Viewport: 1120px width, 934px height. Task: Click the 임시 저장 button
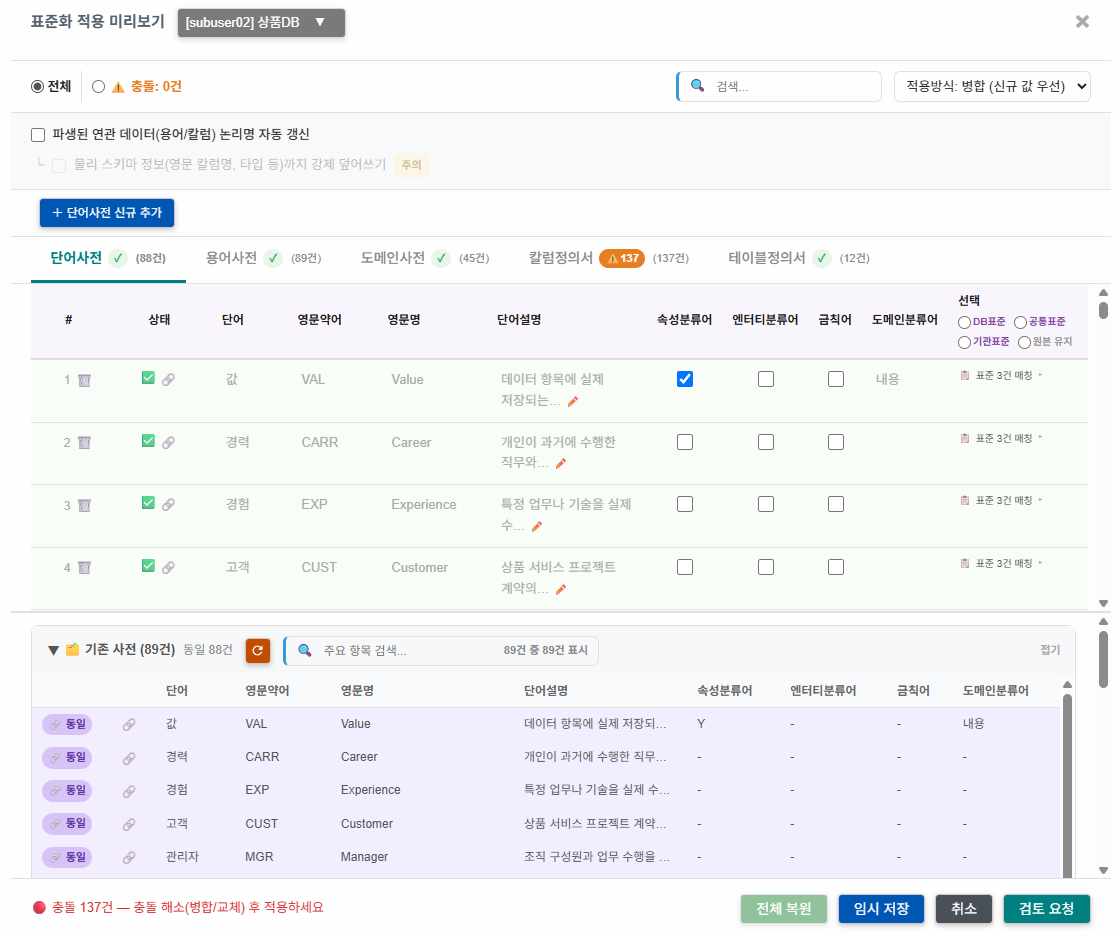[881, 909]
